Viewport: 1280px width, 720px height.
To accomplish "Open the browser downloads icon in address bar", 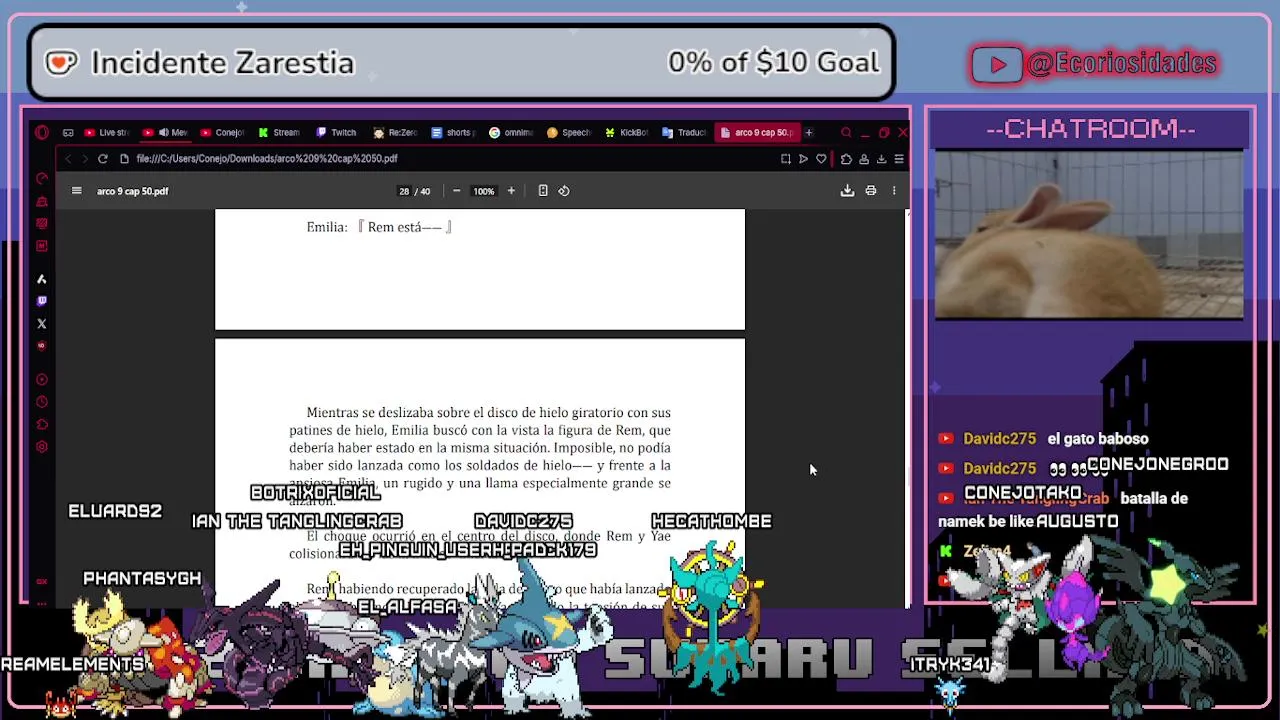I will point(881,159).
